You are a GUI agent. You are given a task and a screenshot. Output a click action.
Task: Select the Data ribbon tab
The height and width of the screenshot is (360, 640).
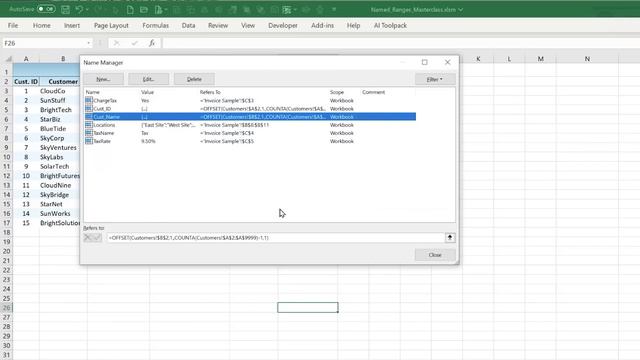[x=188, y=25]
